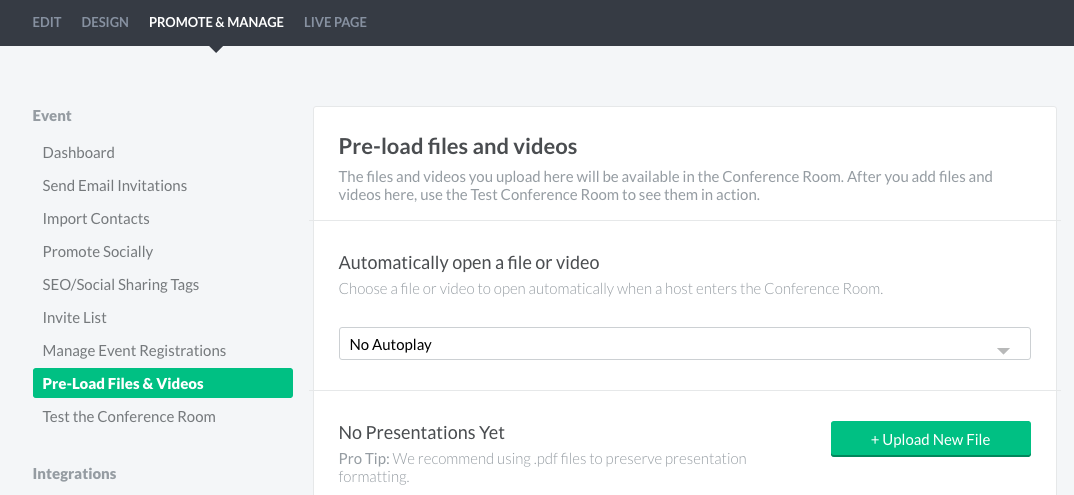
Task: Click the Integrations section heading
Action: point(74,474)
